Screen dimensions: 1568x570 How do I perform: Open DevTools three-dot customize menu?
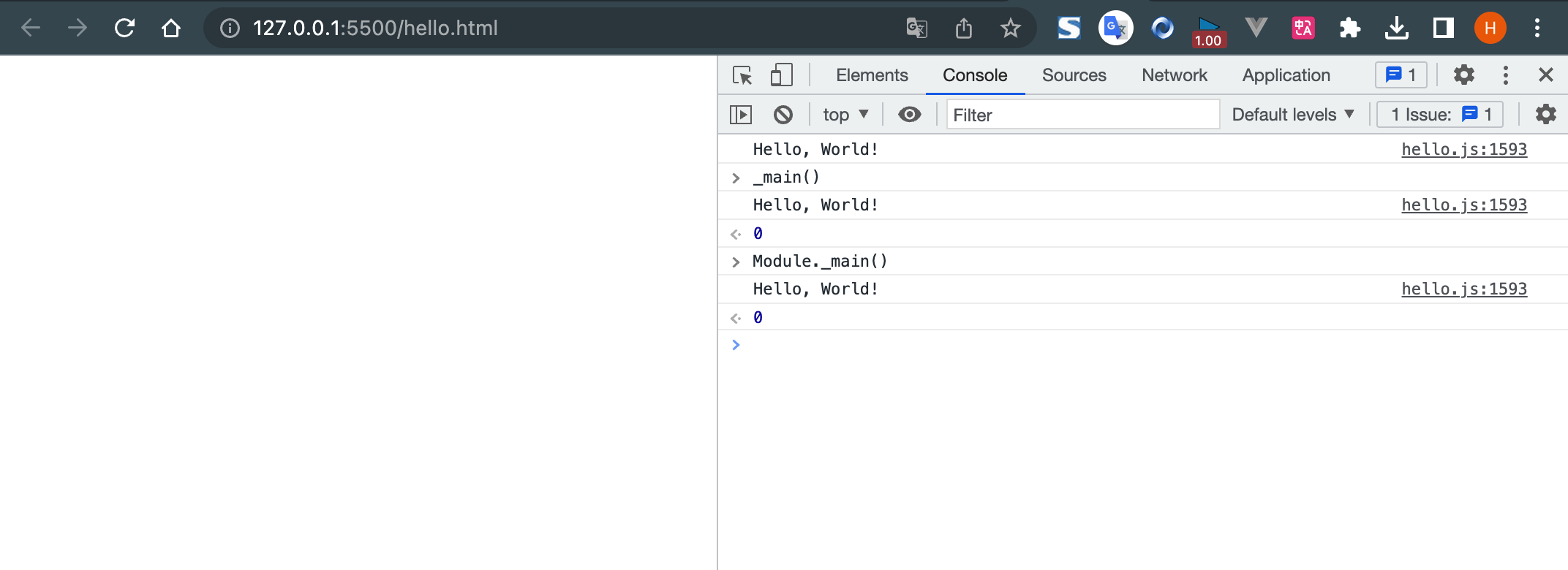click(1505, 75)
